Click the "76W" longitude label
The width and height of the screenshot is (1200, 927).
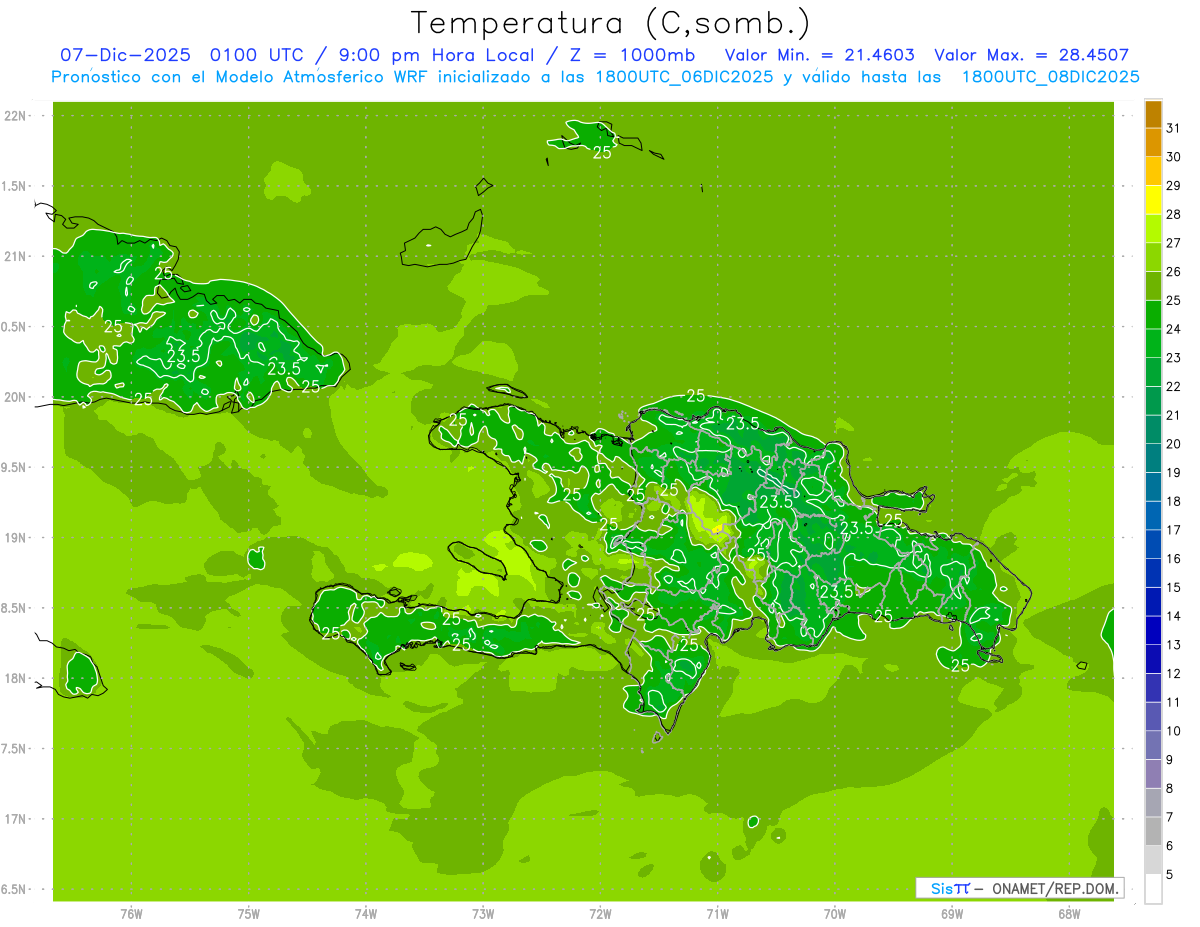131,914
